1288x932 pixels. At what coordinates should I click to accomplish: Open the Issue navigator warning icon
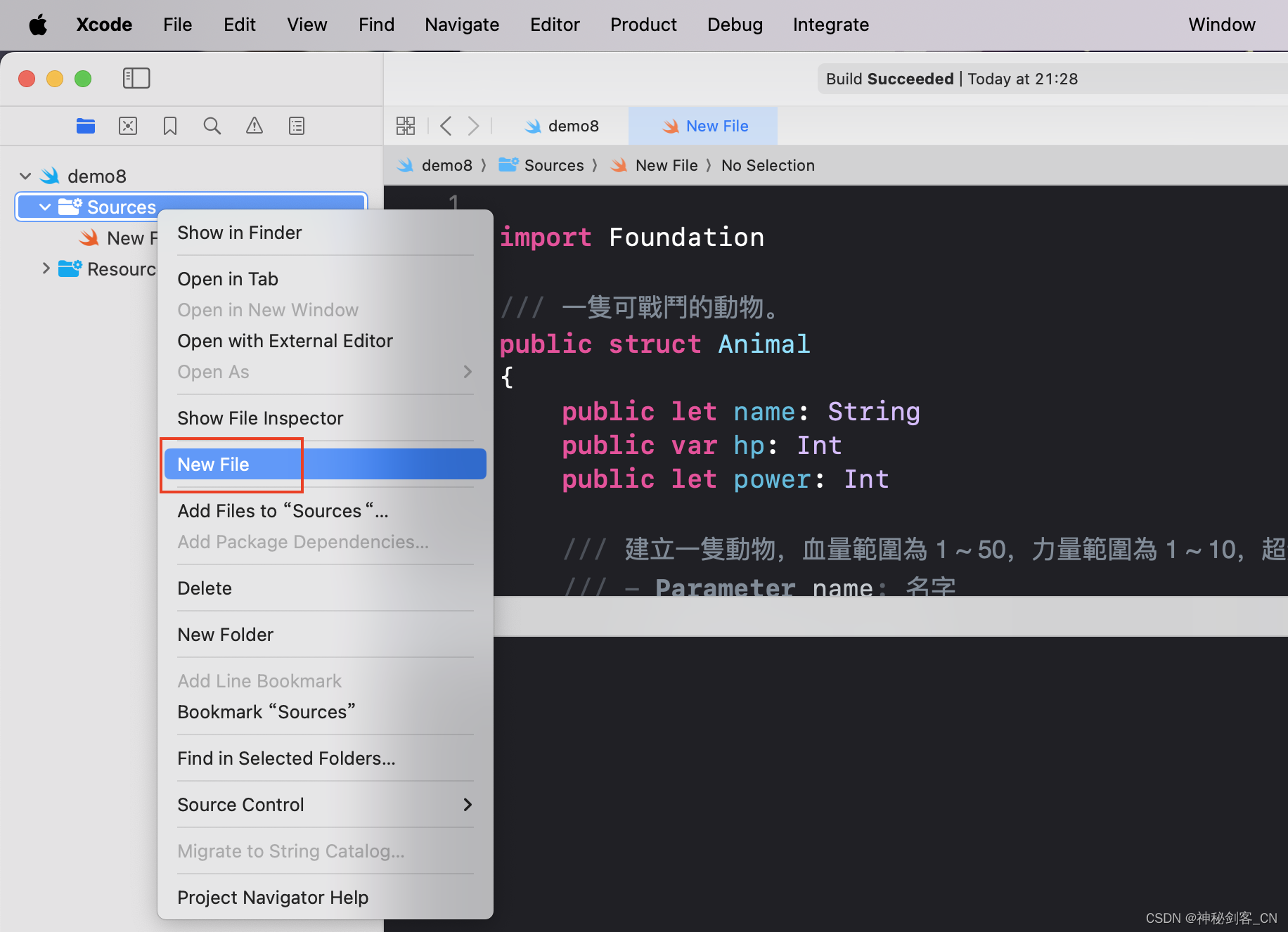[255, 126]
